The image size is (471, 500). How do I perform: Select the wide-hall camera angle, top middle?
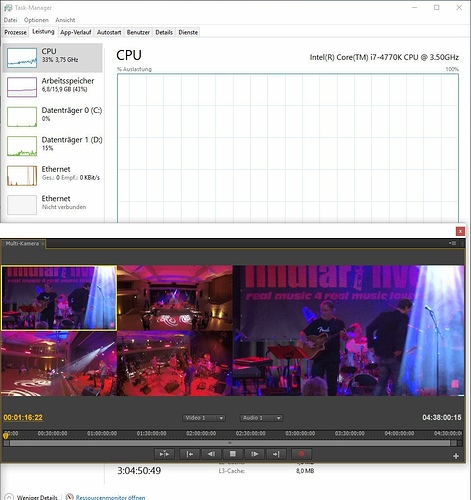pos(175,298)
